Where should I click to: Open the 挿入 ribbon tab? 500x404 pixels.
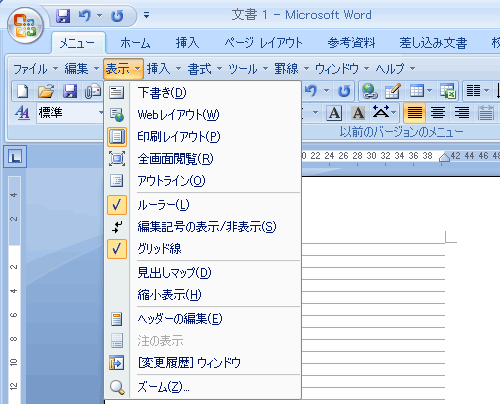click(x=187, y=43)
